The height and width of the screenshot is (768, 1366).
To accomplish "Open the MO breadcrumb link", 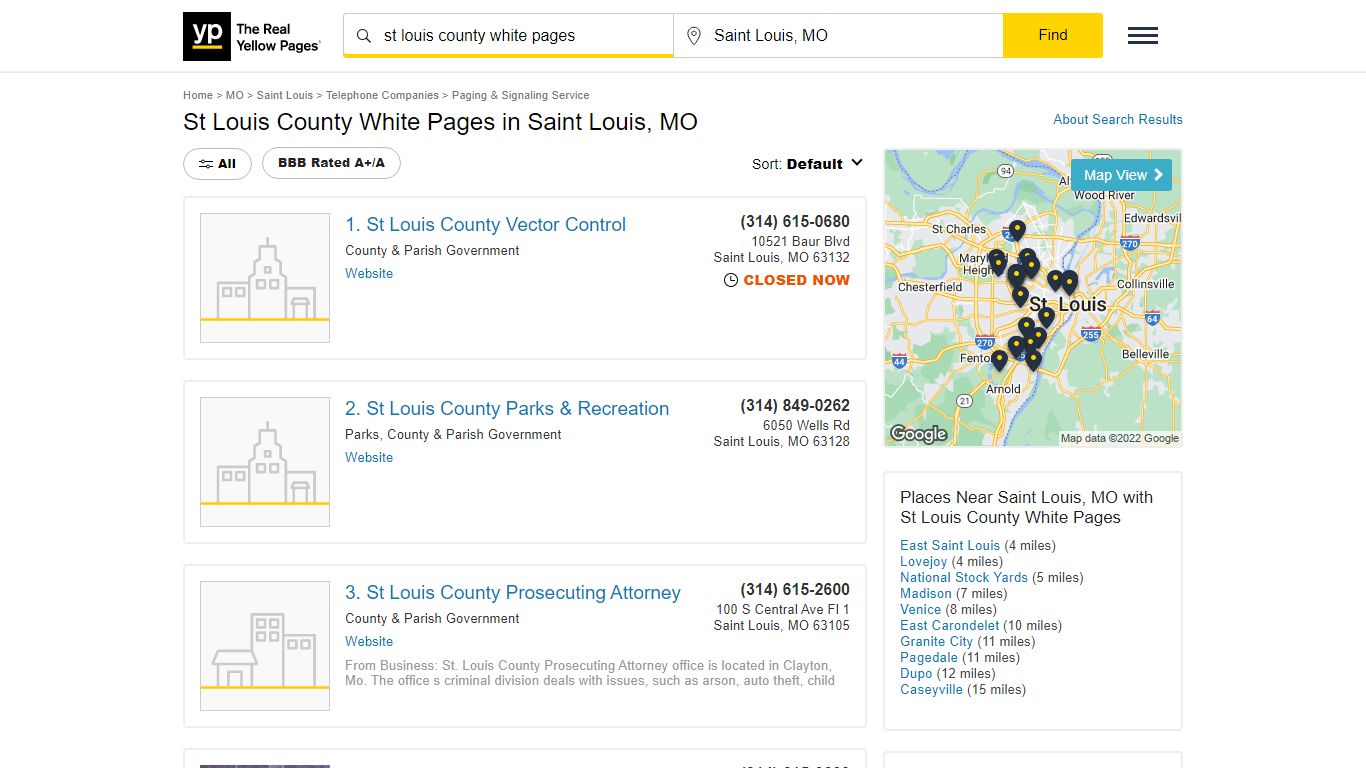I will [x=234, y=95].
